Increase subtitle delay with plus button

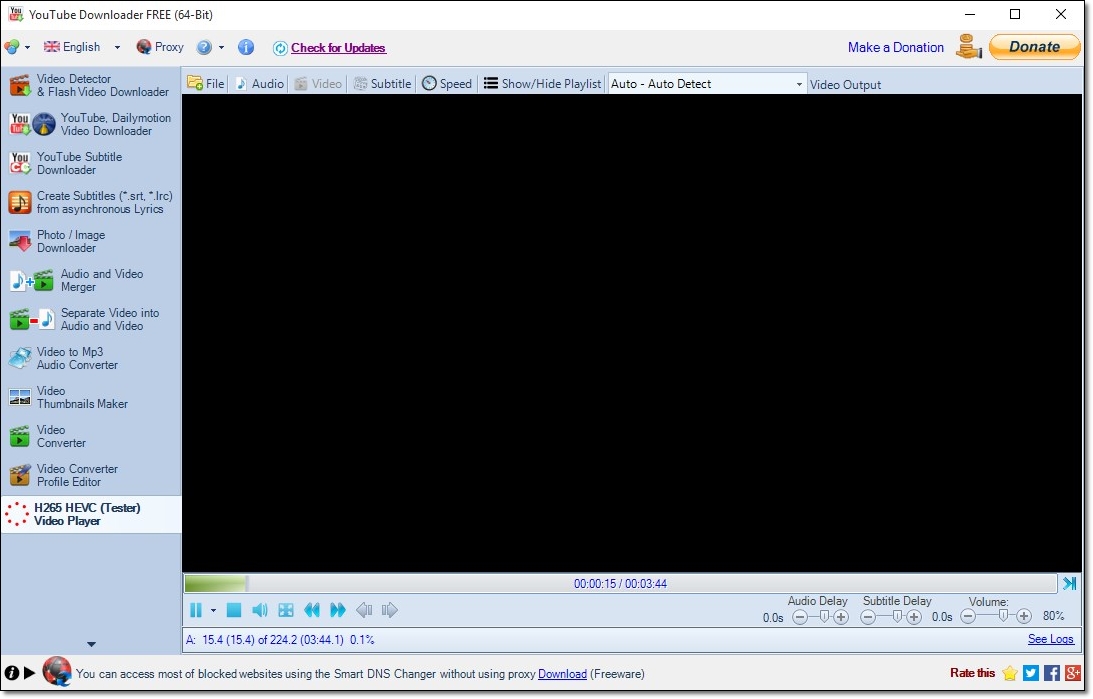click(914, 617)
